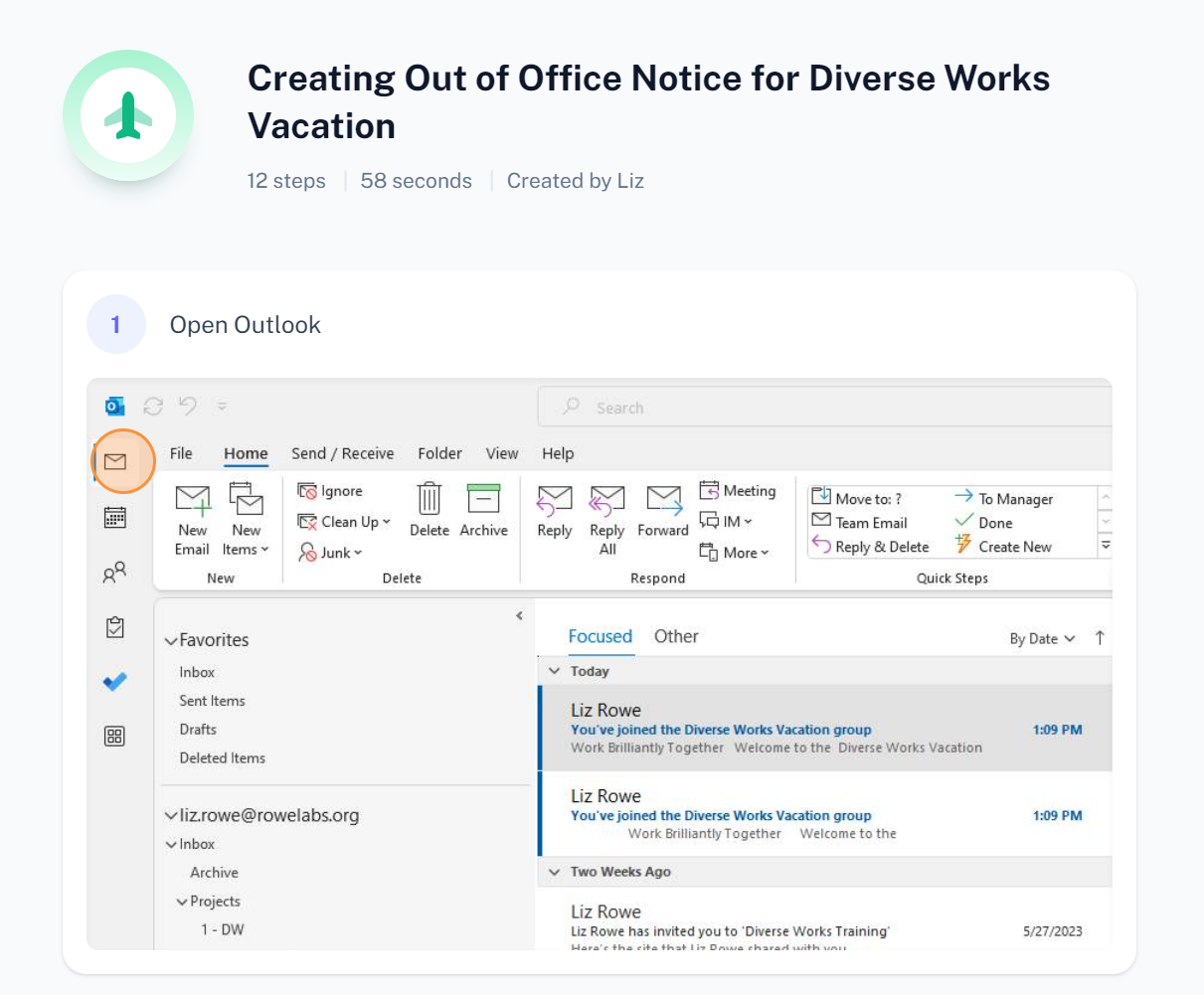Click the 'Open Outlook' step title
Image resolution: width=1204 pixels, height=995 pixels.
click(246, 325)
